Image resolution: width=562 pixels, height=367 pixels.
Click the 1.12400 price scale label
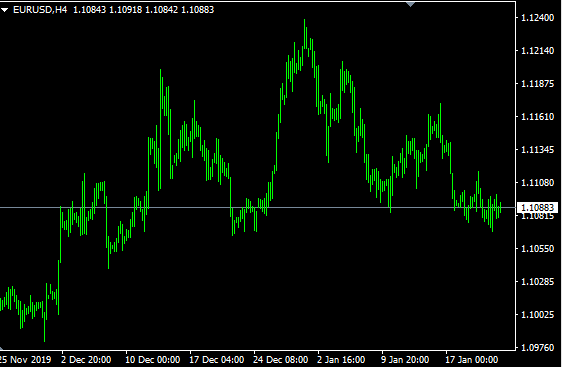coord(537,18)
